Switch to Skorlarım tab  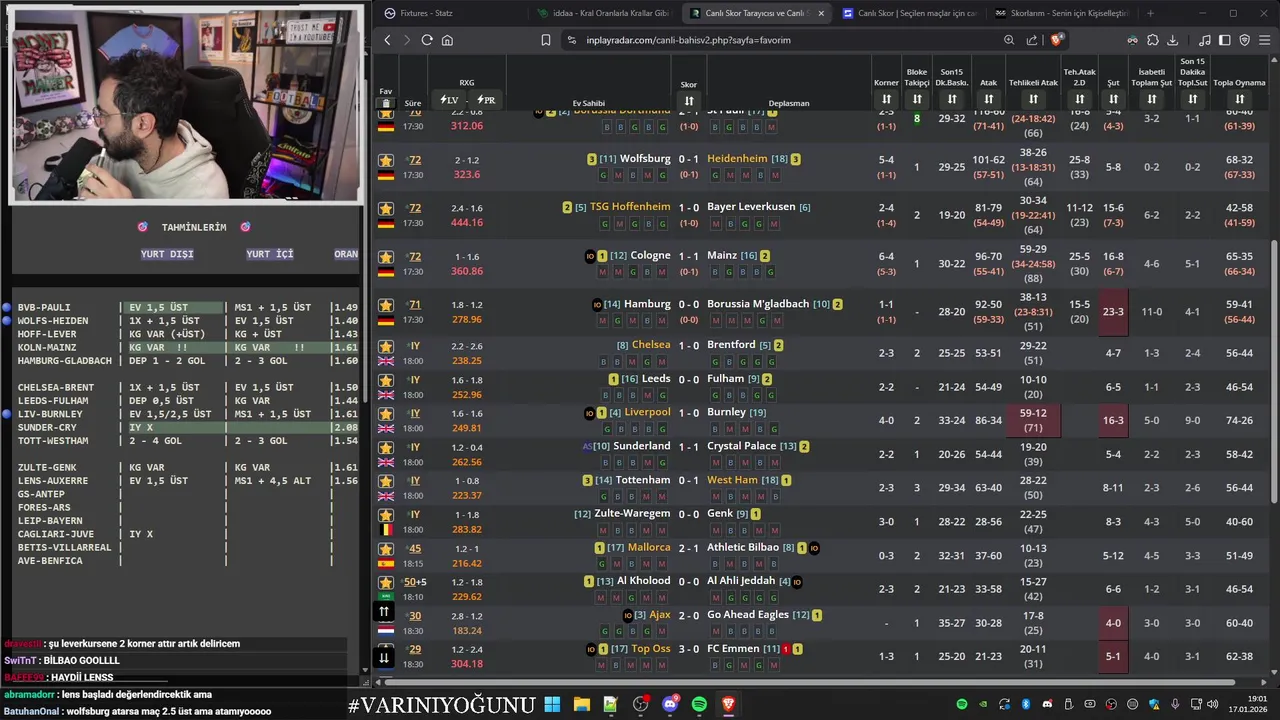coord(1061,13)
